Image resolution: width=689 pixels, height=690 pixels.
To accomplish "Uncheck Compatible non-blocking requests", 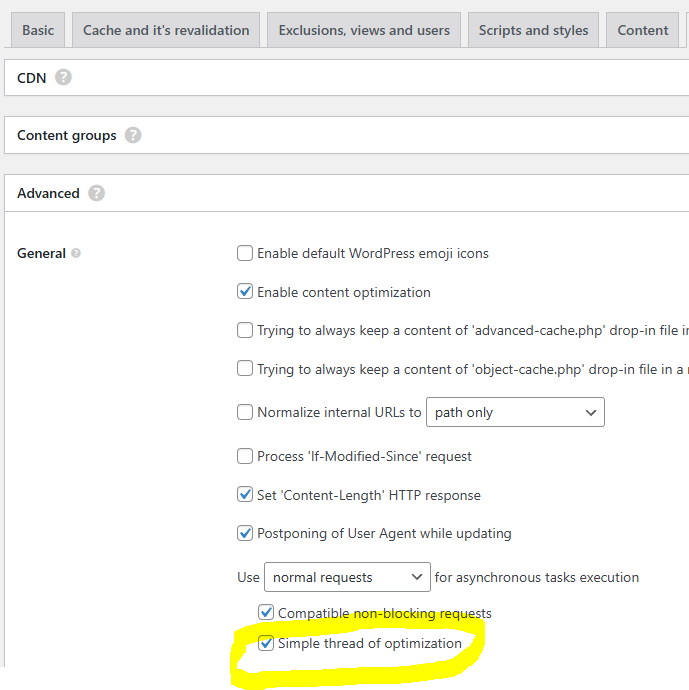I will (266, 612).
